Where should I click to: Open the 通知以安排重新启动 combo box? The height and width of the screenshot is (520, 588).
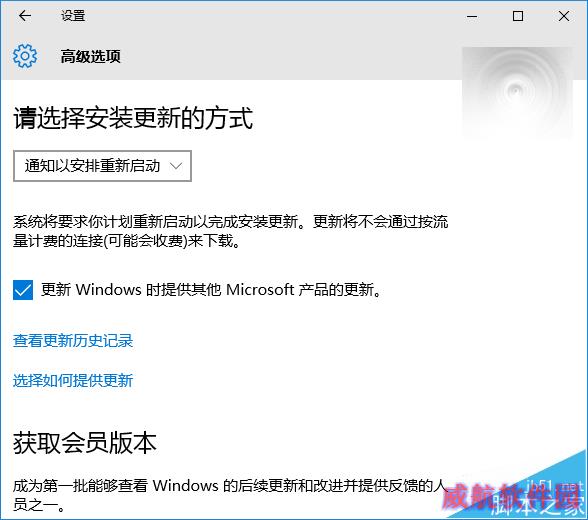pyautogui.click(x=102, y=166)
